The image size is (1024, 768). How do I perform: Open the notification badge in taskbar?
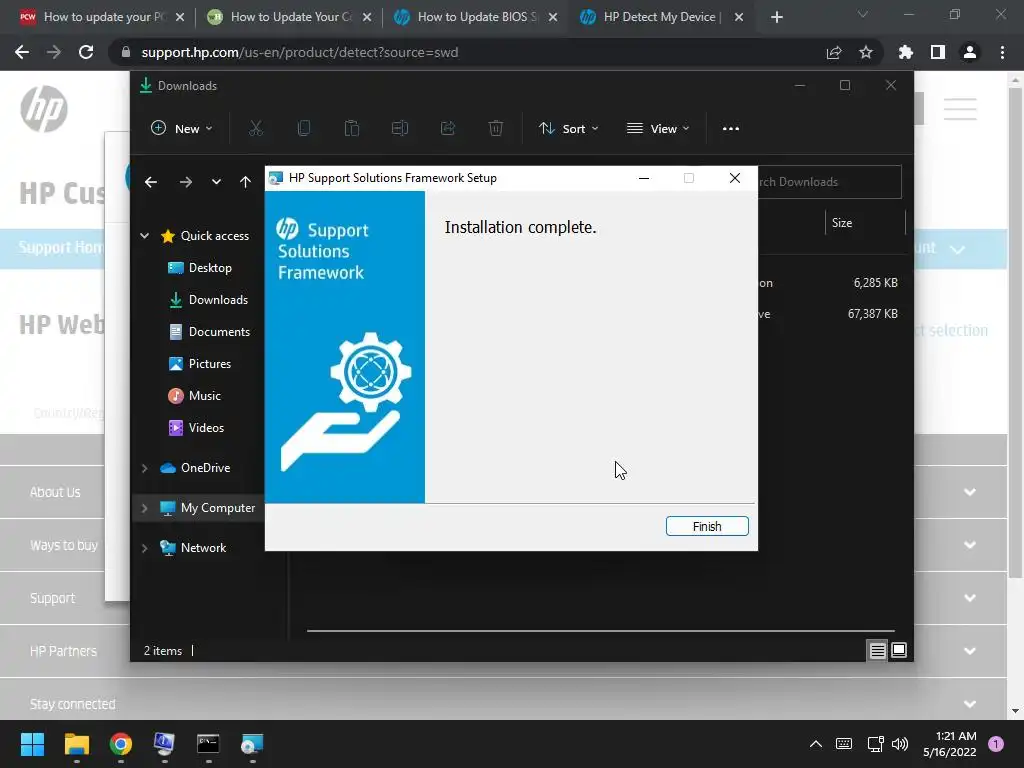coord(996,744)
